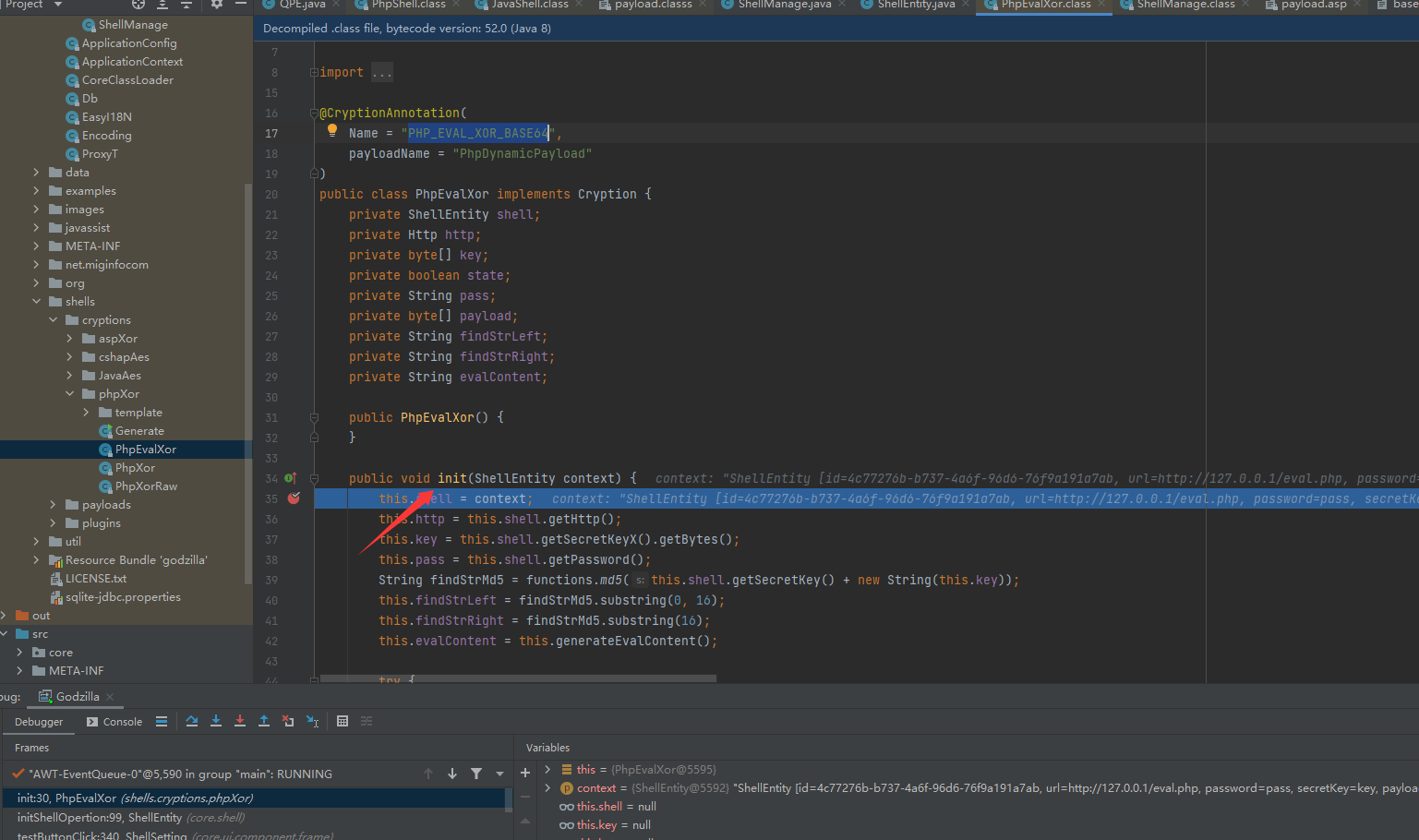Collapse the phpXor folder in project tree

(x=70, y=394)
